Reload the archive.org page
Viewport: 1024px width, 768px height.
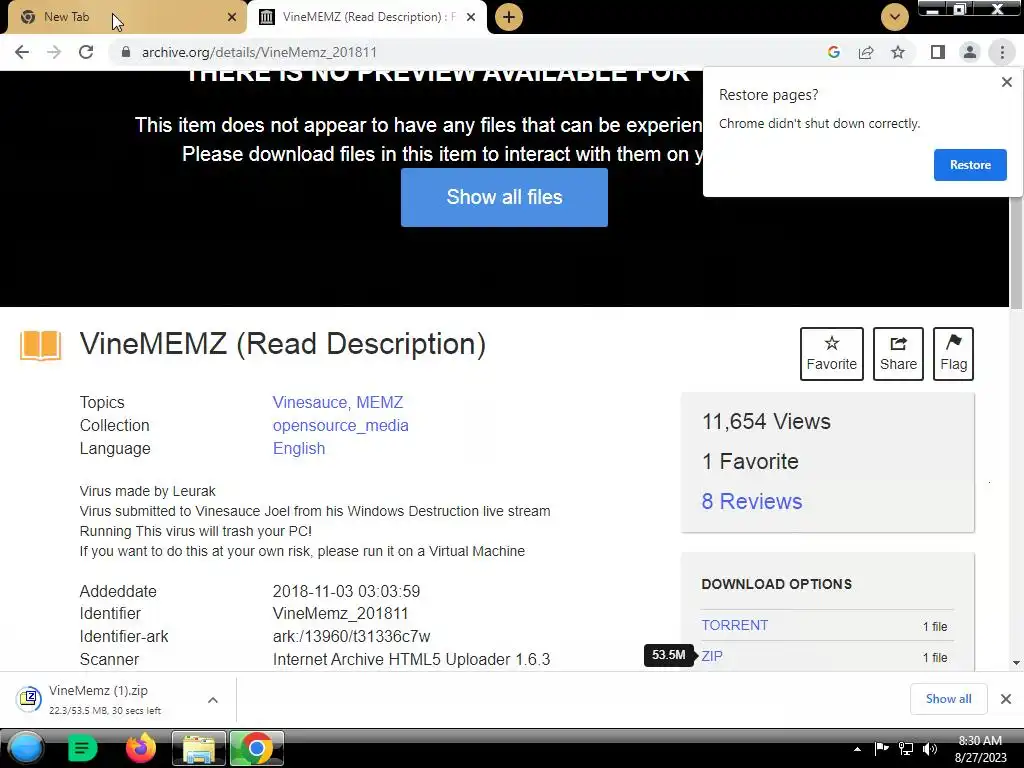click(86, 52)
